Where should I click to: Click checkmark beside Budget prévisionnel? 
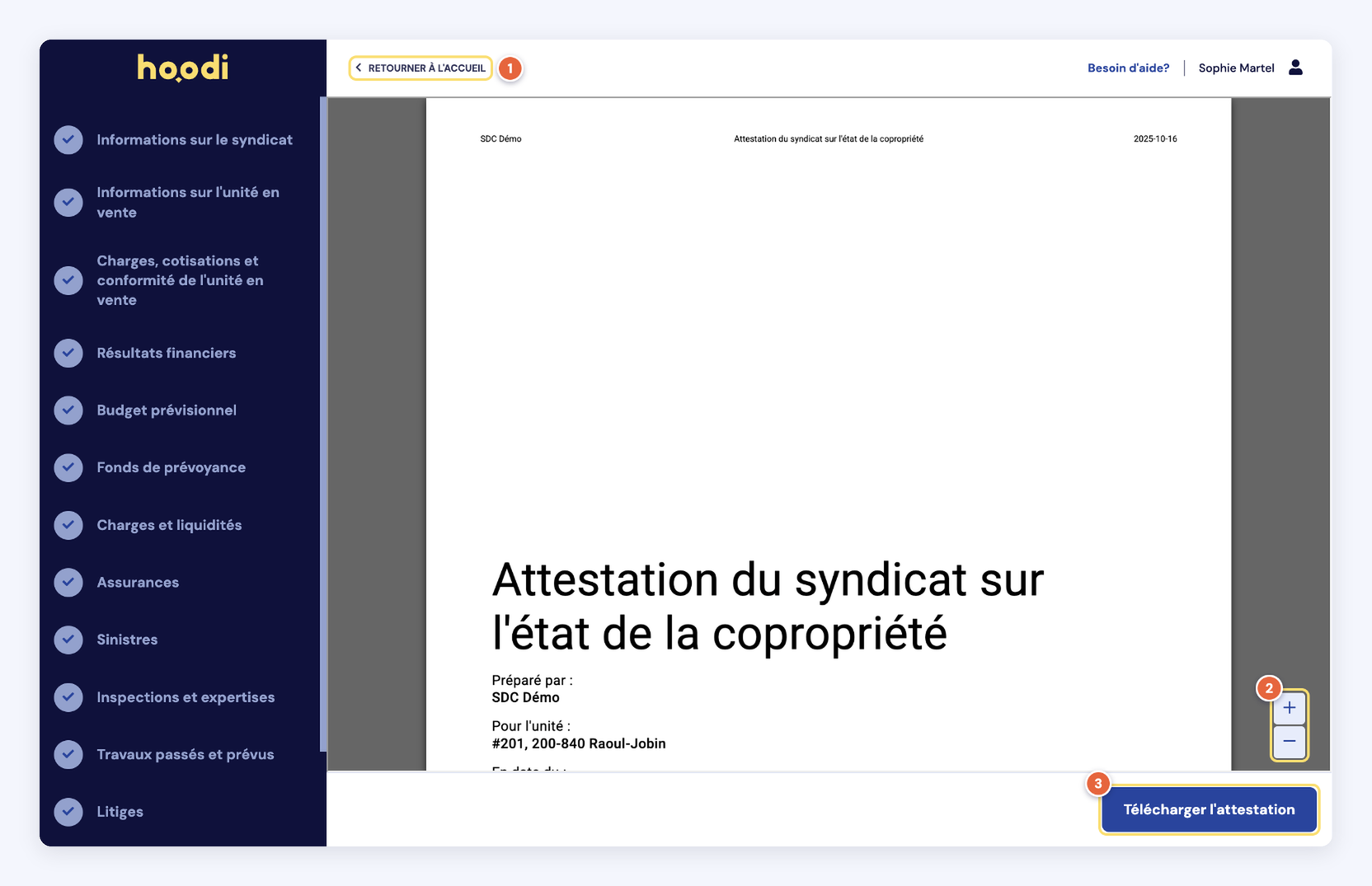pyautogui.click(x=68, y=410)
